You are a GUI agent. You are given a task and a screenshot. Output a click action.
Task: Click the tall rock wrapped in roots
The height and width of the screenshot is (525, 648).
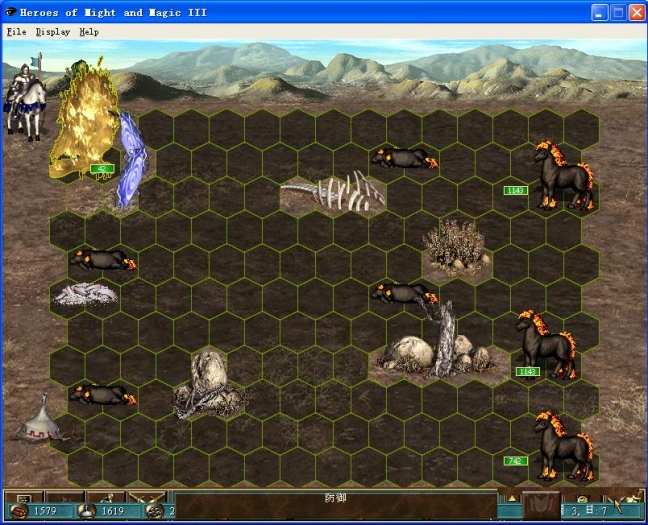pos(209,384)
